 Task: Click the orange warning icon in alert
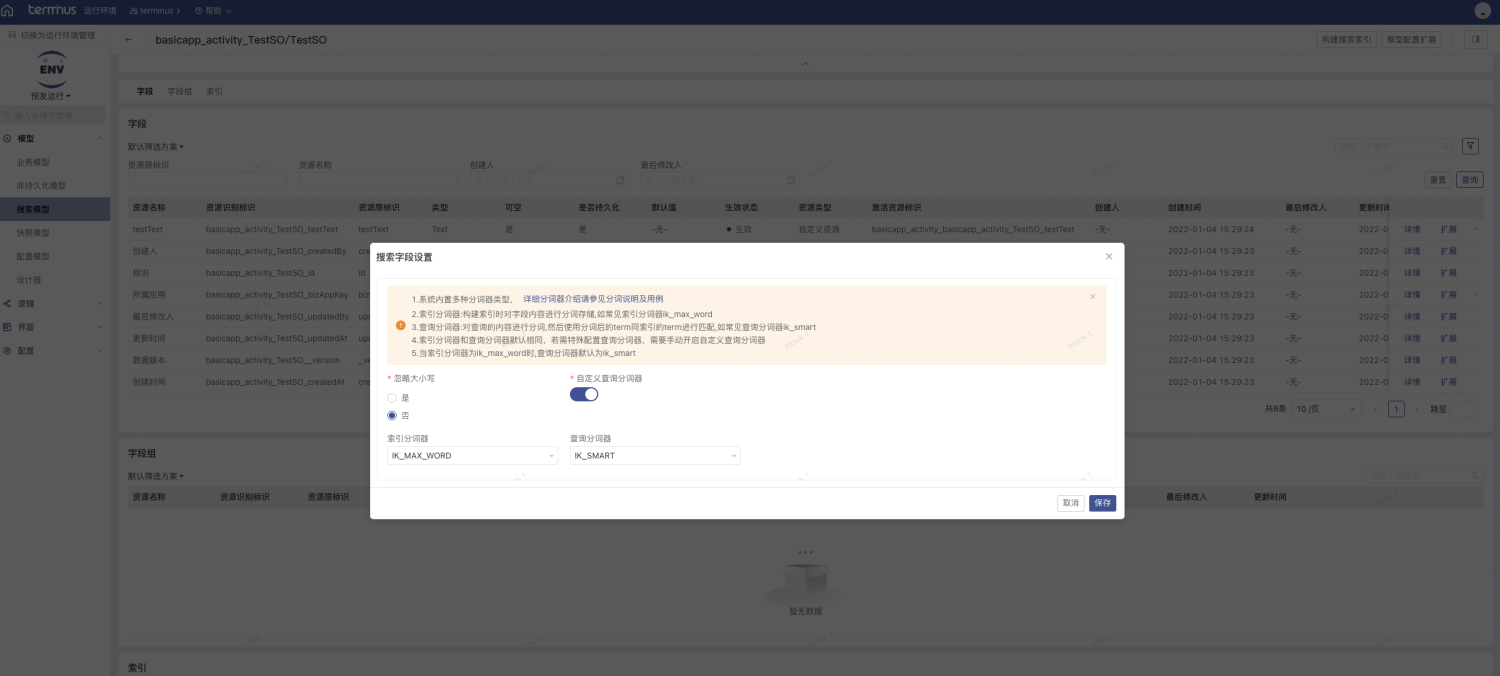(x=401, y=325)
